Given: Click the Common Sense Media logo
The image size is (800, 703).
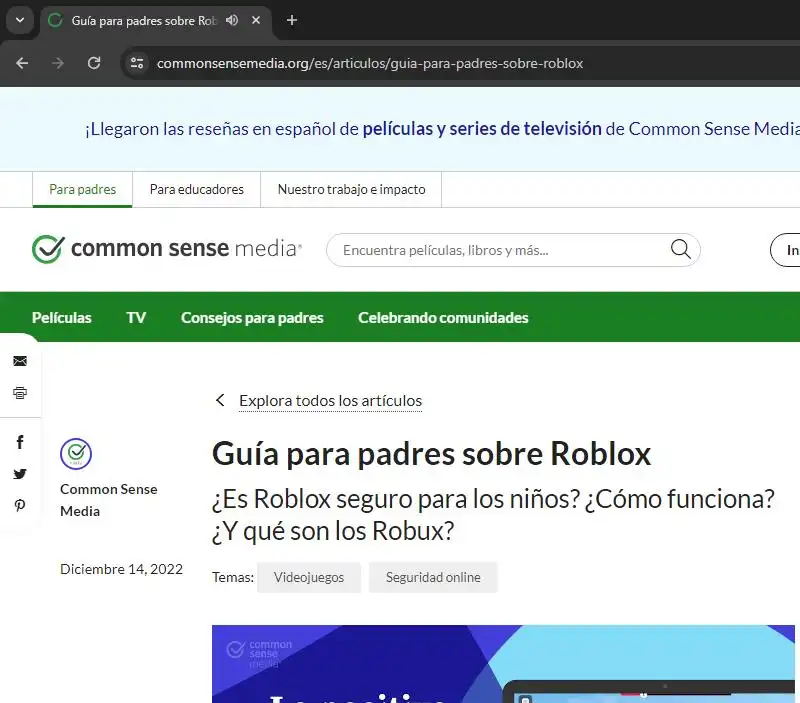Looking at the screenshot, I should click(167, 248).
